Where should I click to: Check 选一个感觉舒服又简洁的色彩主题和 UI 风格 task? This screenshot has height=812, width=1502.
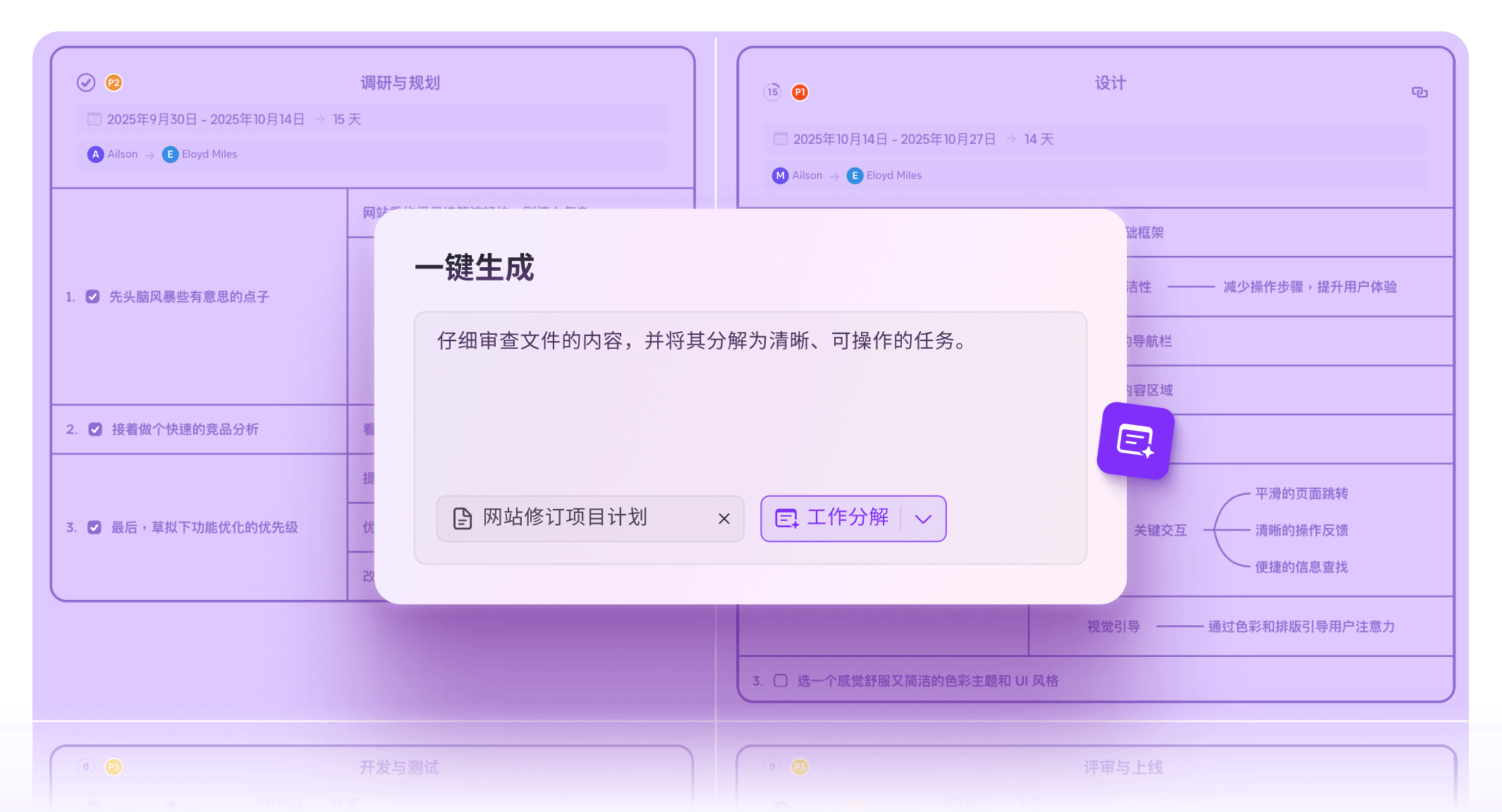coord(780,680)
